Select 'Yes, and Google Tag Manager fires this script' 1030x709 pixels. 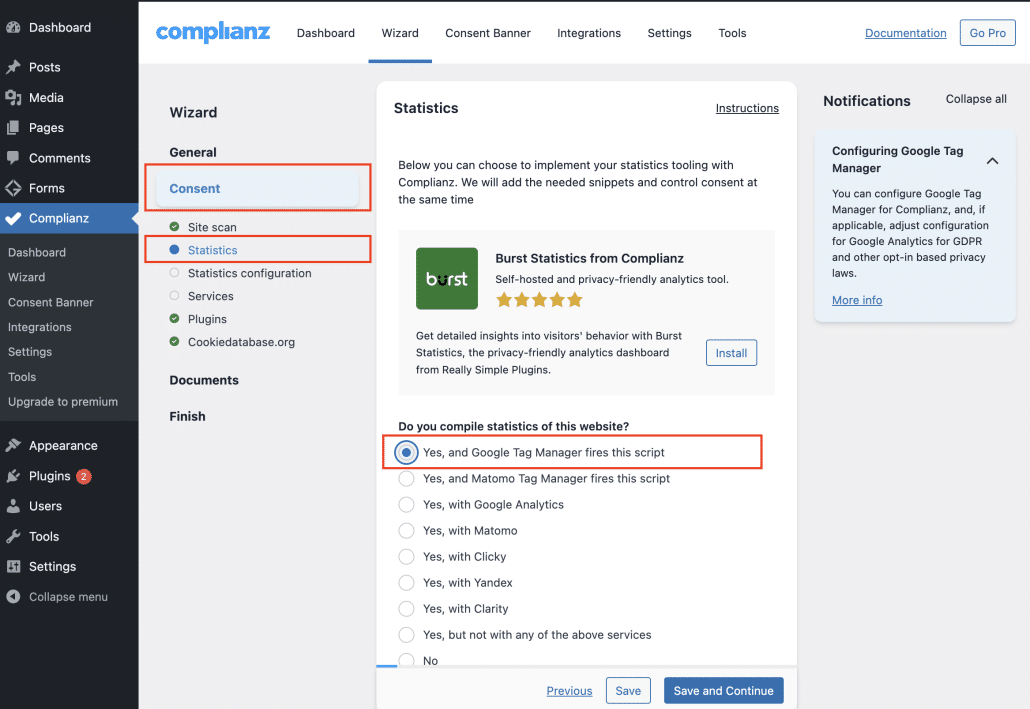point(407,452)
